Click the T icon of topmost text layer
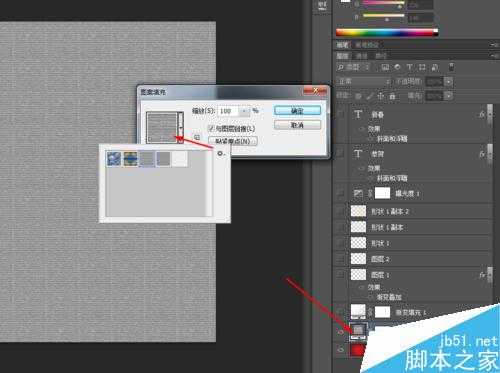Screen dimensions: 500x373 [358, 114]
